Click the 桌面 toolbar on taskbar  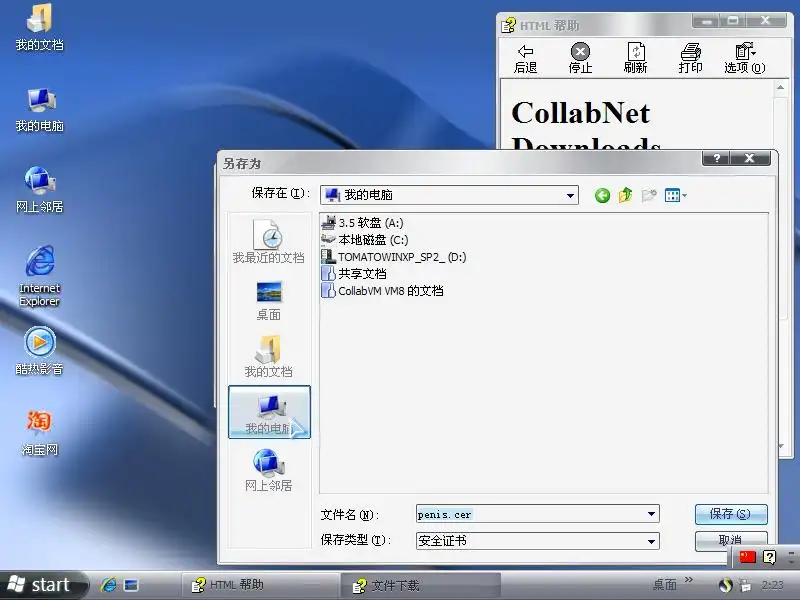(665, 584)
